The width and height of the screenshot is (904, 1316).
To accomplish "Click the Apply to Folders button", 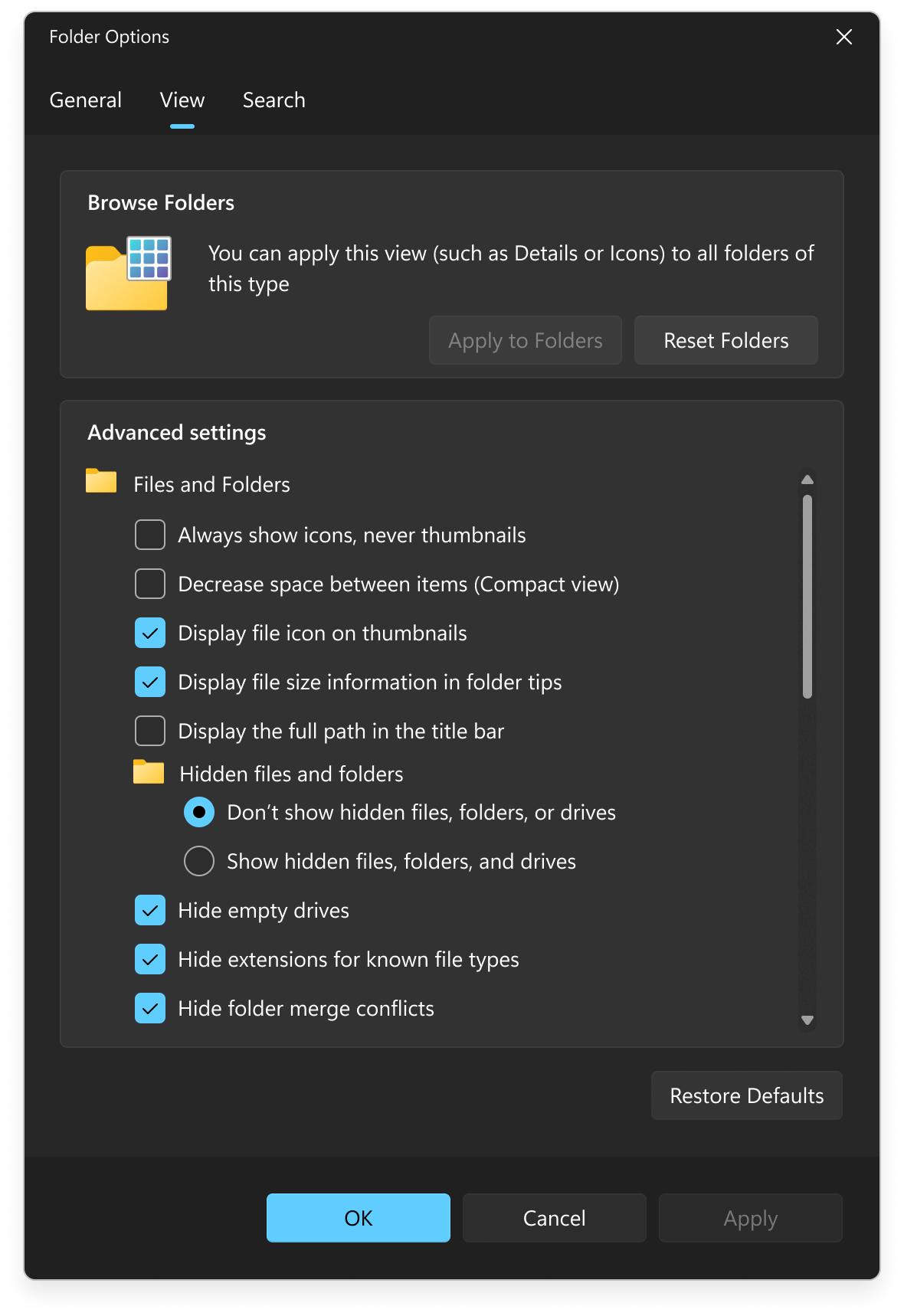I will (x=526, y=340).
